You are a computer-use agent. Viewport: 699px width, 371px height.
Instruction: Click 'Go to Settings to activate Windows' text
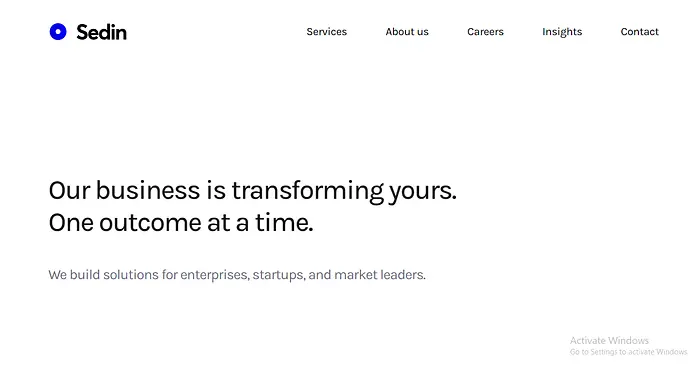[x=629, y=352]
